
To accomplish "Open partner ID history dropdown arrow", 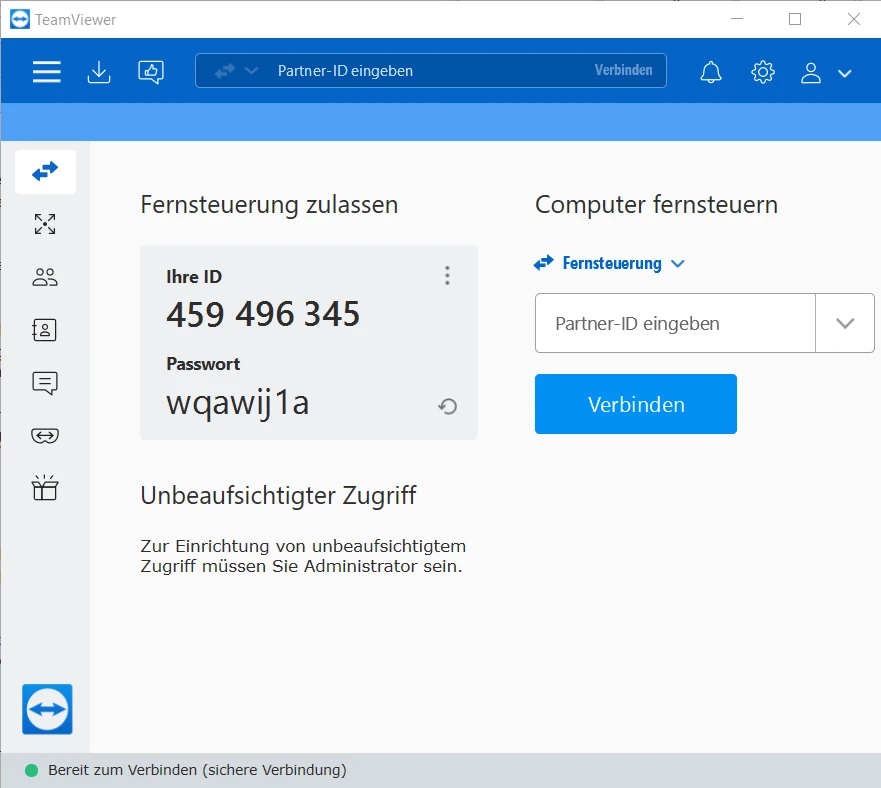I will click(x=845, y=323).
